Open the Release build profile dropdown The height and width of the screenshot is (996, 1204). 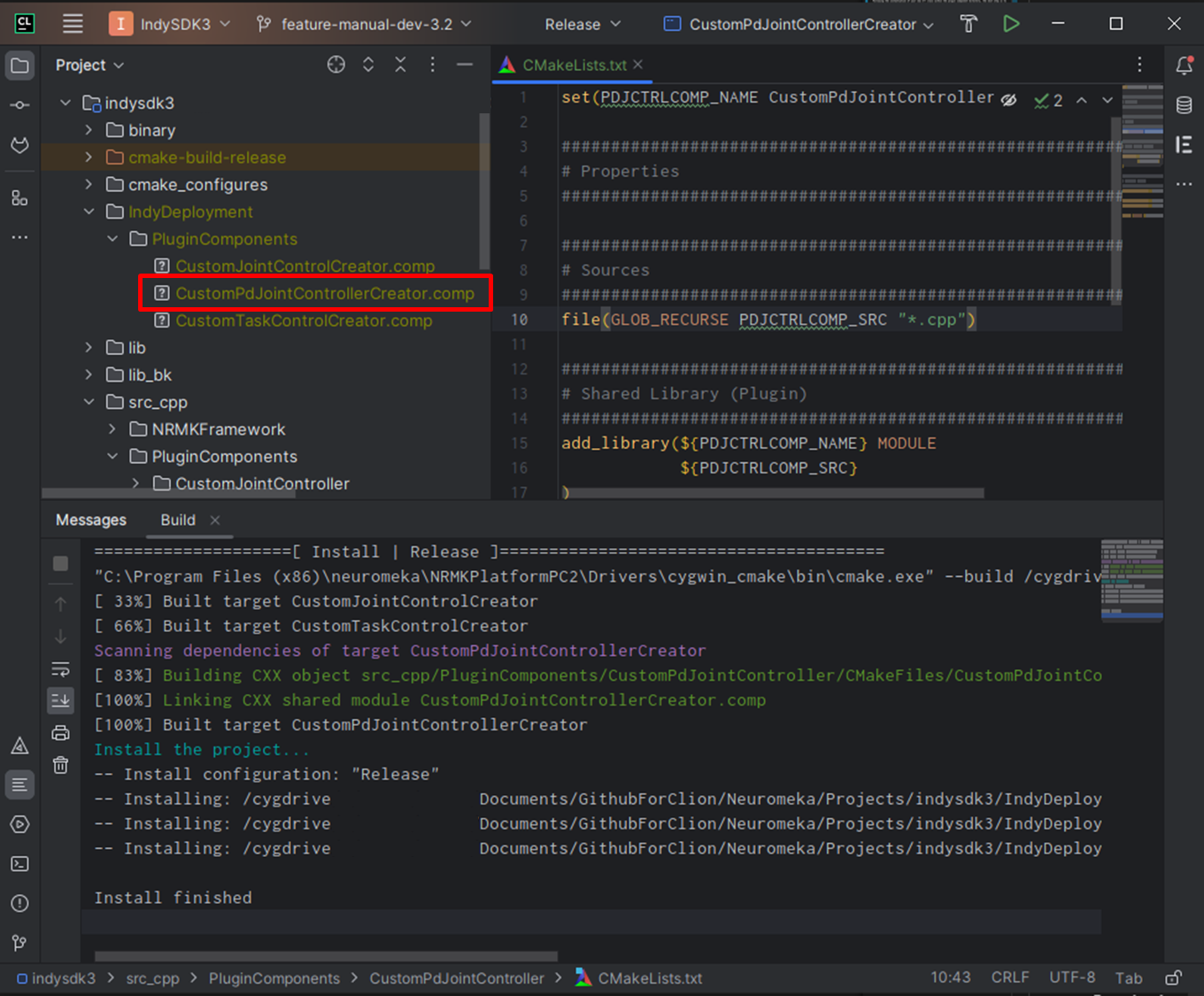tap(583, 24)
